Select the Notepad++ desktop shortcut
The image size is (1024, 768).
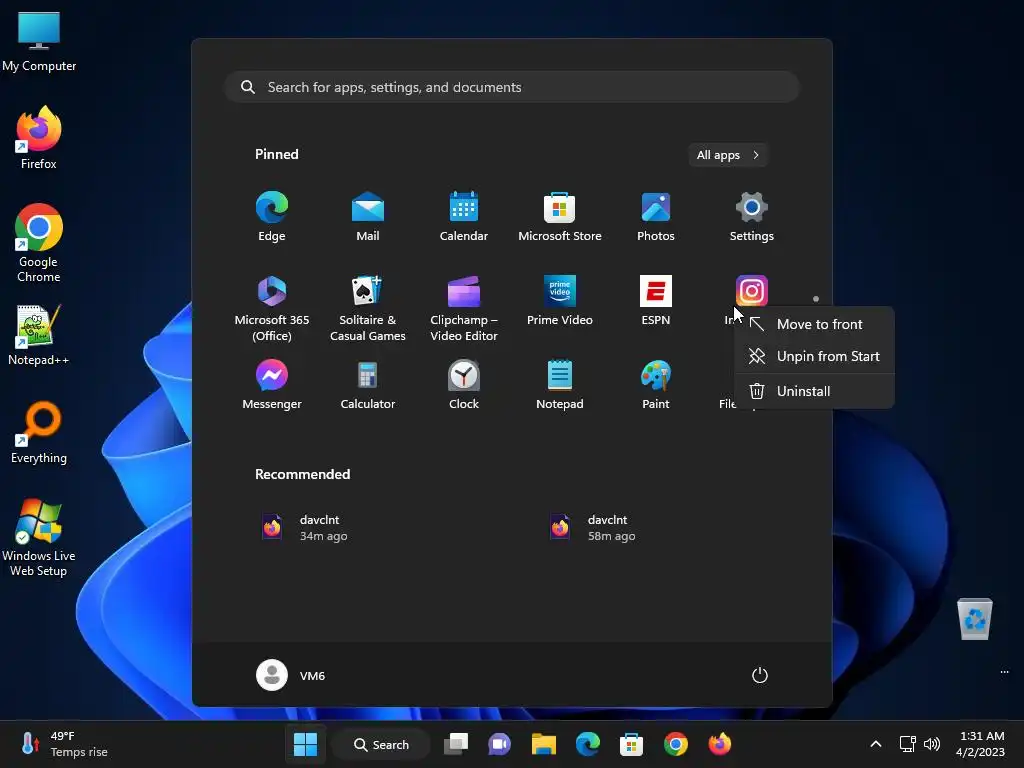tap(39, 335)
